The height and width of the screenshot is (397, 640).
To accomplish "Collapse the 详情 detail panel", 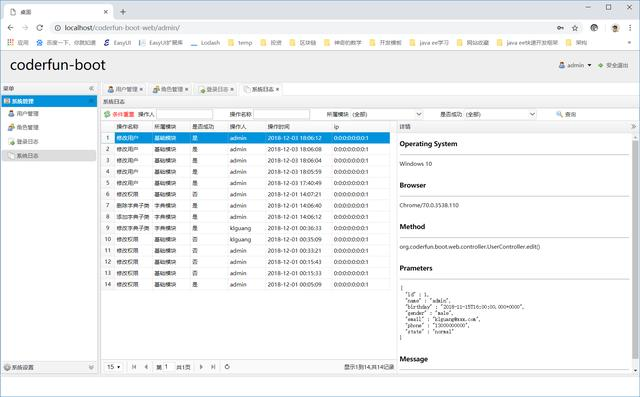I will coord(633,126).
